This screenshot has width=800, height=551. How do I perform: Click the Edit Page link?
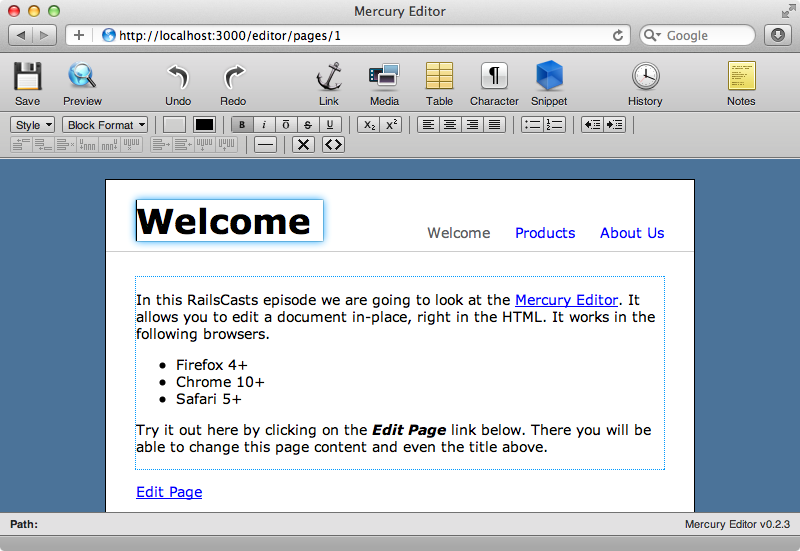pos(169,492)
